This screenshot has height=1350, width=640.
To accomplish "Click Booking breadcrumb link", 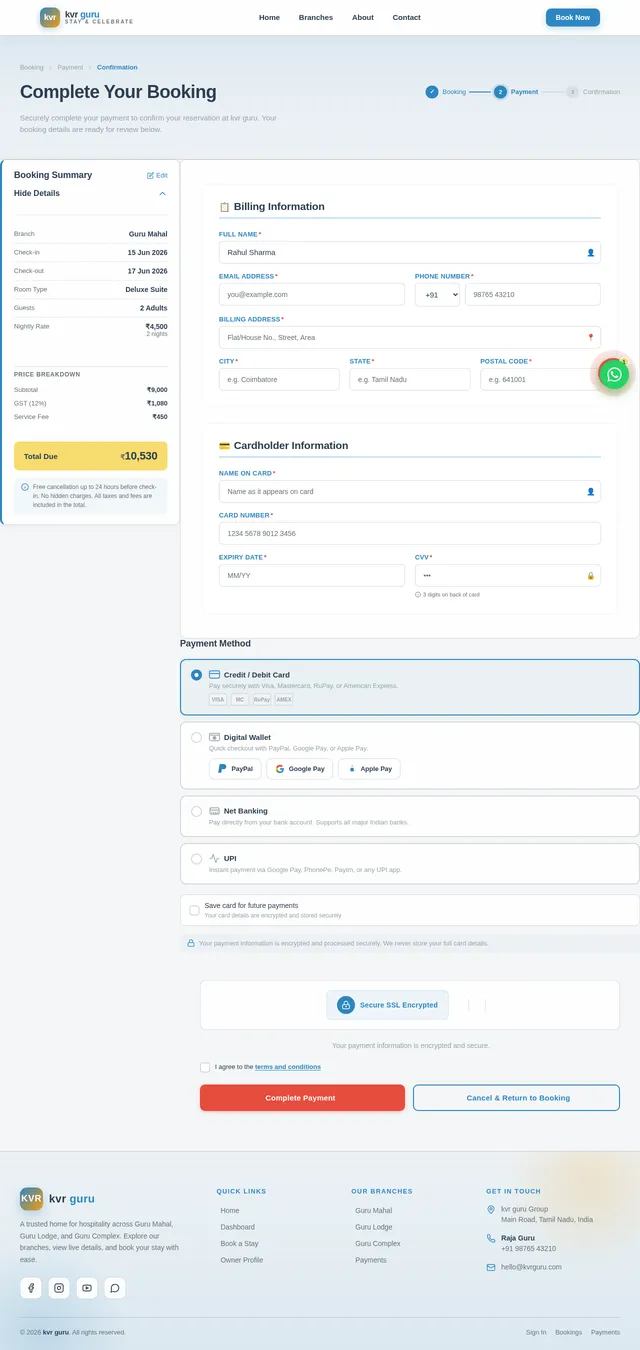I will (x=32, y=68).
